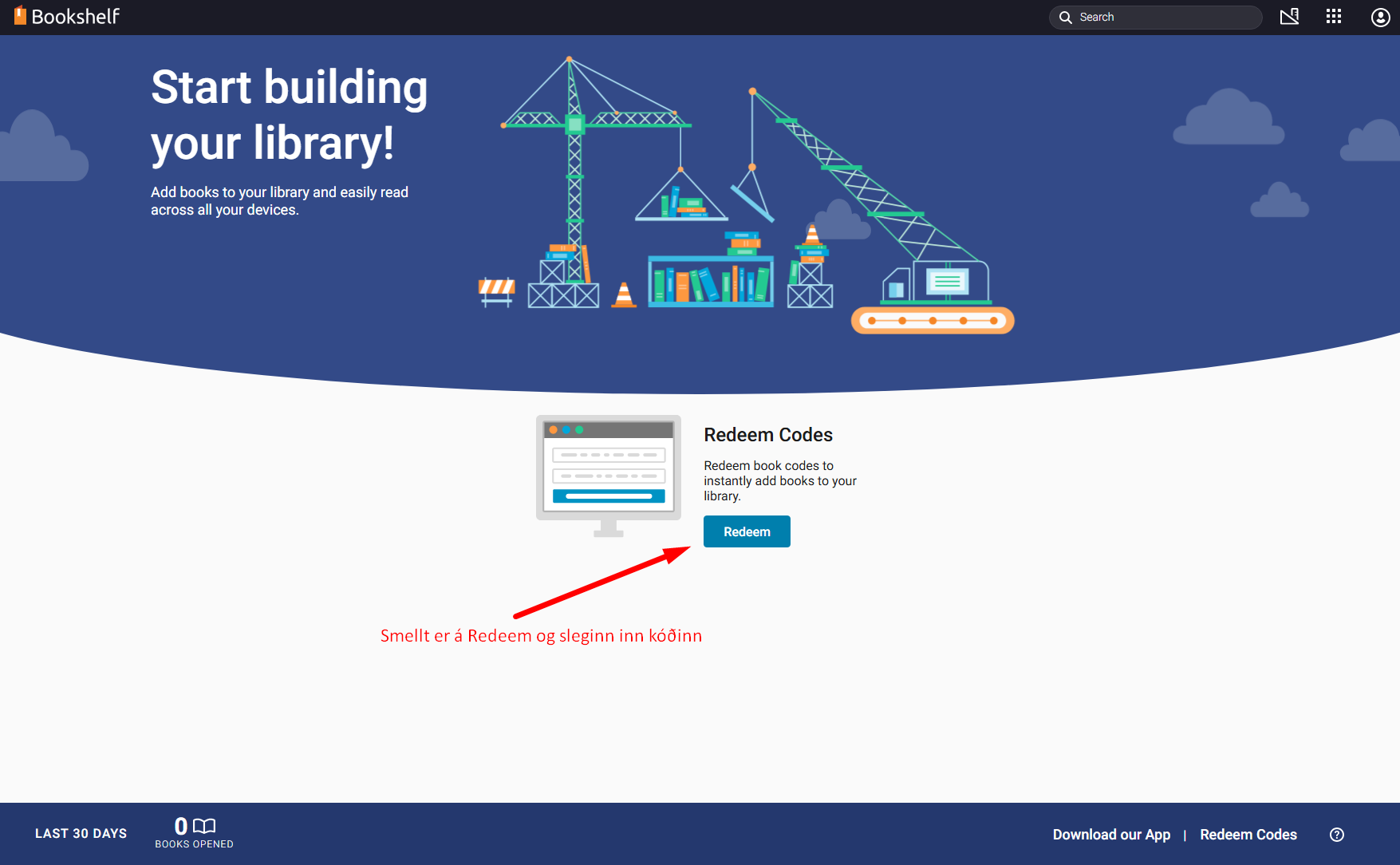Click the help question mark icon

click(1337, 835)
